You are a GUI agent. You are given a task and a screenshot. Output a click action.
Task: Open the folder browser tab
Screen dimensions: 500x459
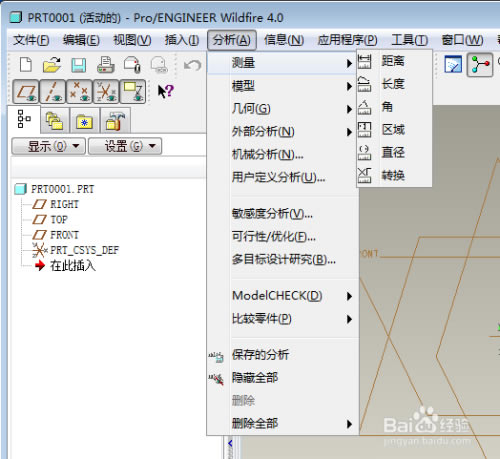[55, 120]
